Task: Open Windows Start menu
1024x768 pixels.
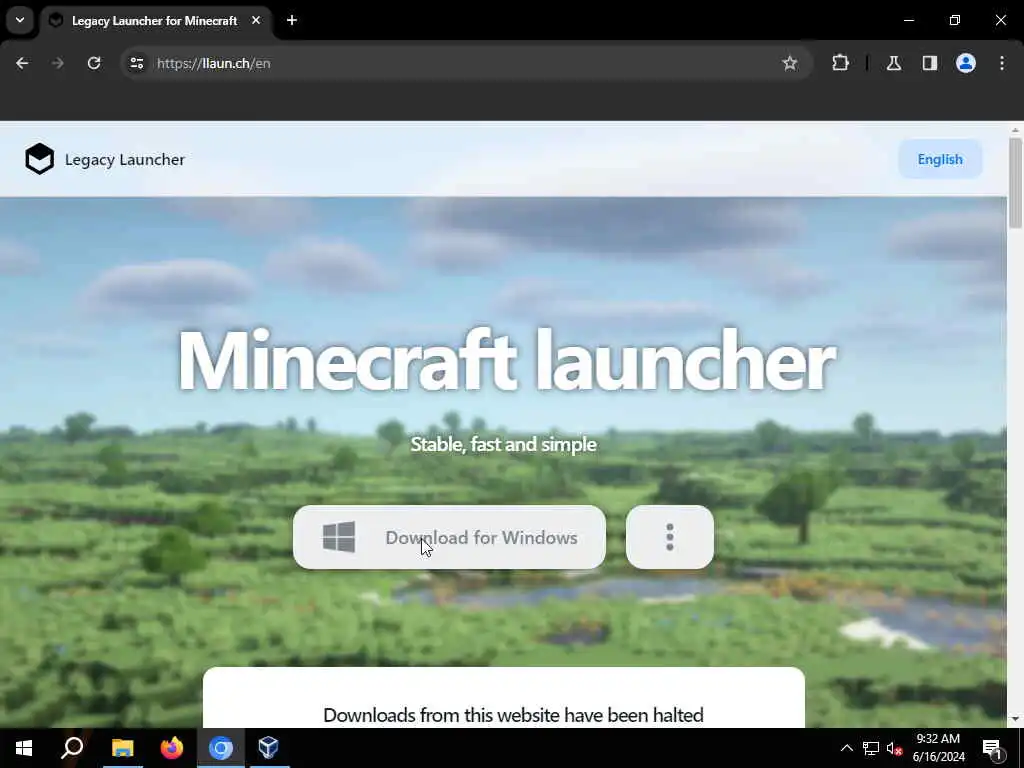Action: pyautogui.click(x=24, y=748)
